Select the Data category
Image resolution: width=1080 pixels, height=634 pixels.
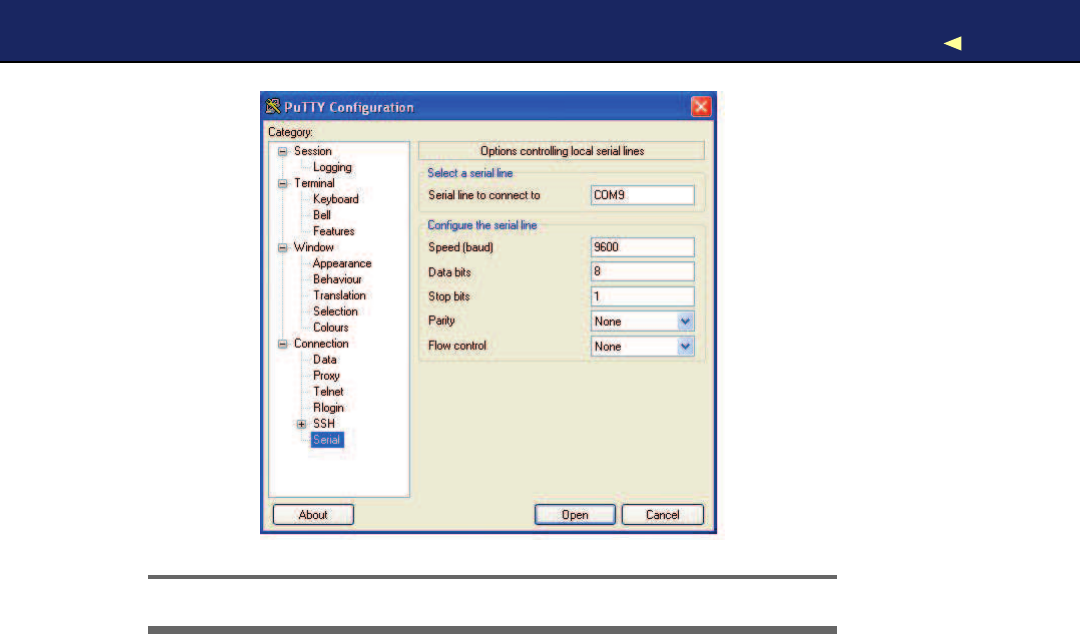324,360
